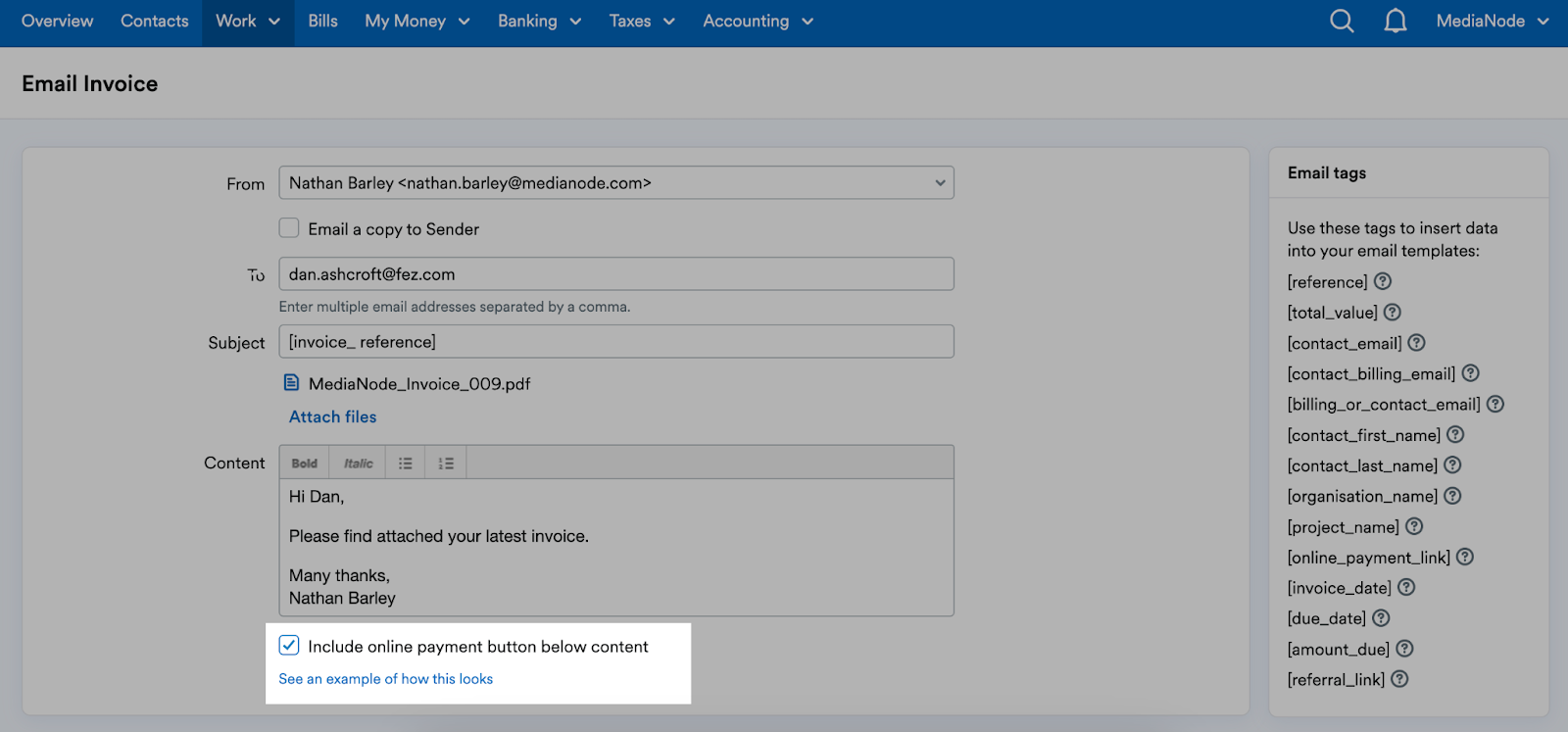Click See an example of how this looks
The height and width of the screenshot is (732, 1568).
pyautogui.click(x=386, y=679)
